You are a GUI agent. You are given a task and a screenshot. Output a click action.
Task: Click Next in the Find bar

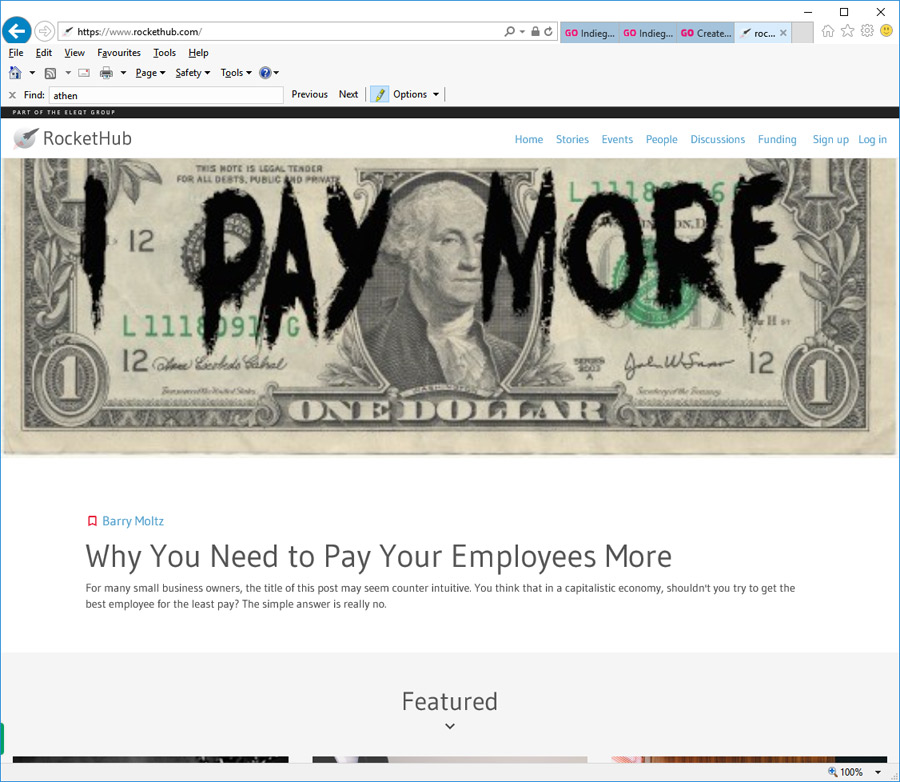click(348, 95)
